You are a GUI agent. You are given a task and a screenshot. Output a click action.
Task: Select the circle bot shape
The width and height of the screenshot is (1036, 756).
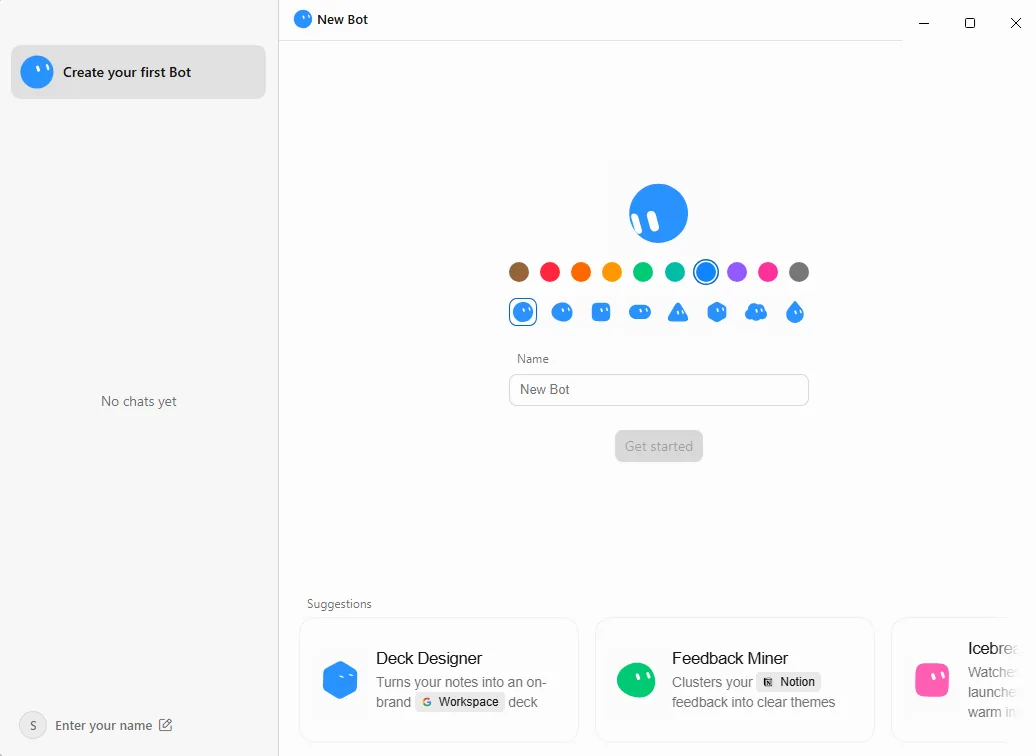click(523, 312)
